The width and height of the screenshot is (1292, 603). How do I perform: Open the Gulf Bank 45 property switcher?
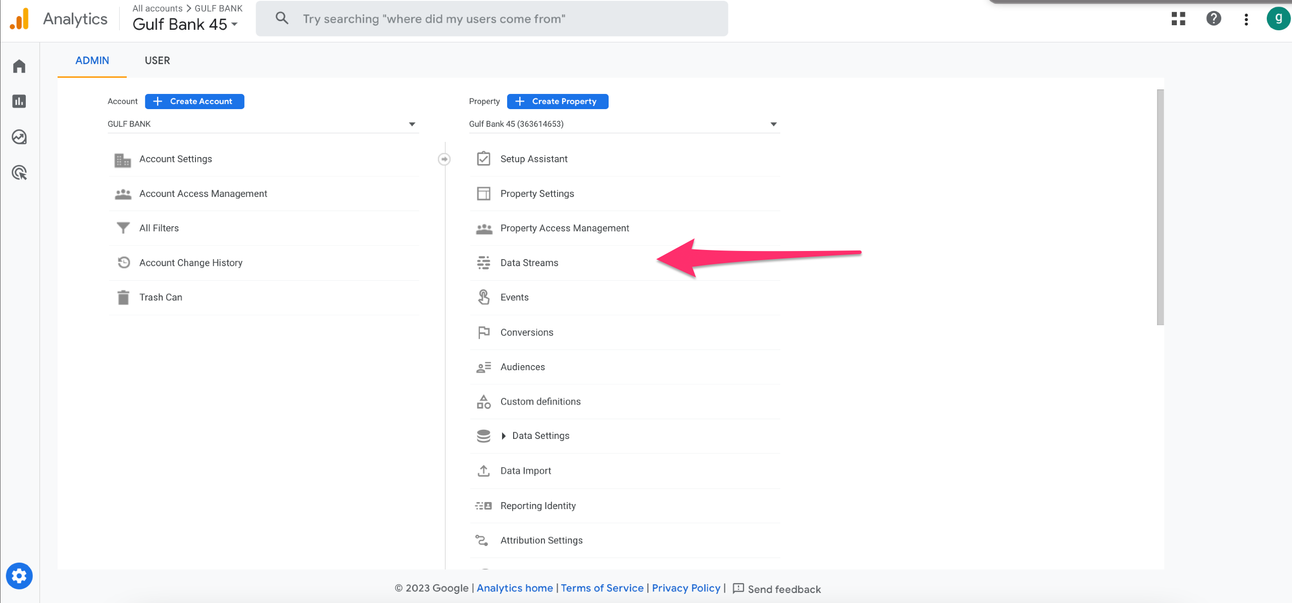[x=185, y=25]
